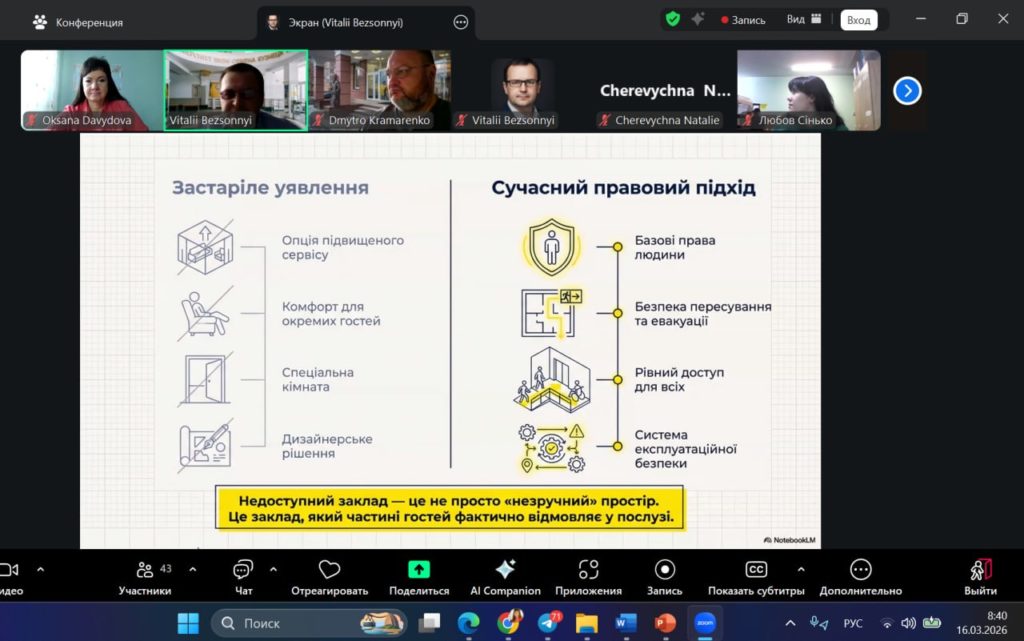Image resolution: width=1024 pixels, height=641 pixels.
Task: Click the green encryption shield icon
Action: click(x=673, y=19)
